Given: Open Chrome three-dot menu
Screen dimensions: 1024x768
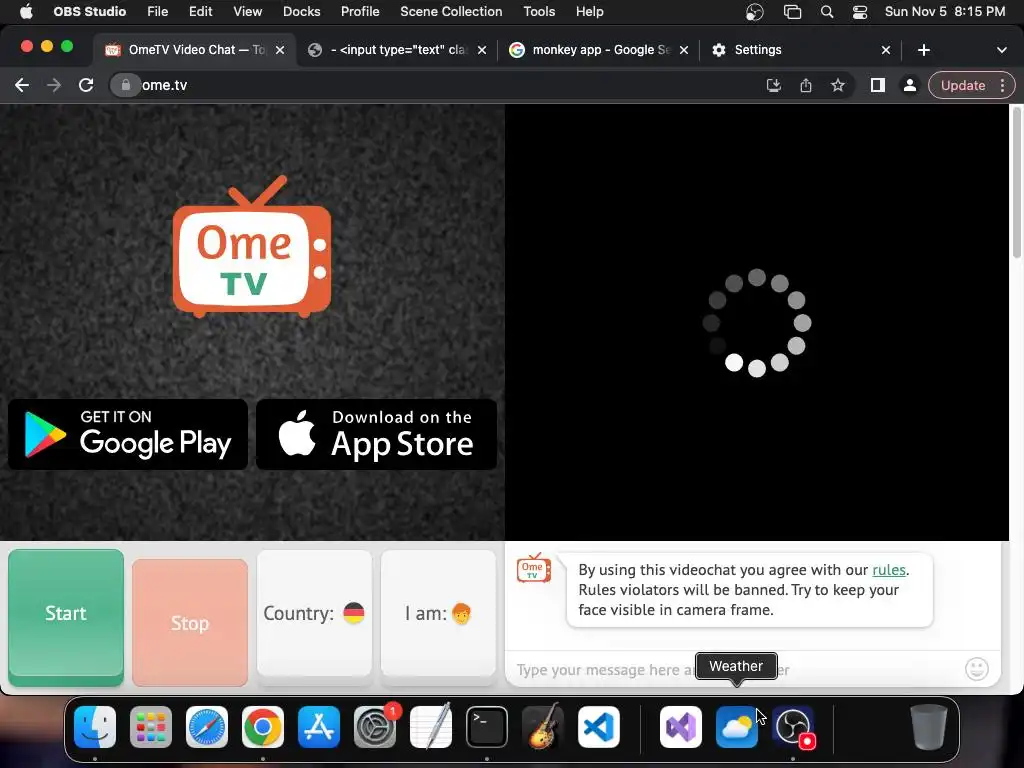Looking at the screenshot, I should click(1002, 85).
